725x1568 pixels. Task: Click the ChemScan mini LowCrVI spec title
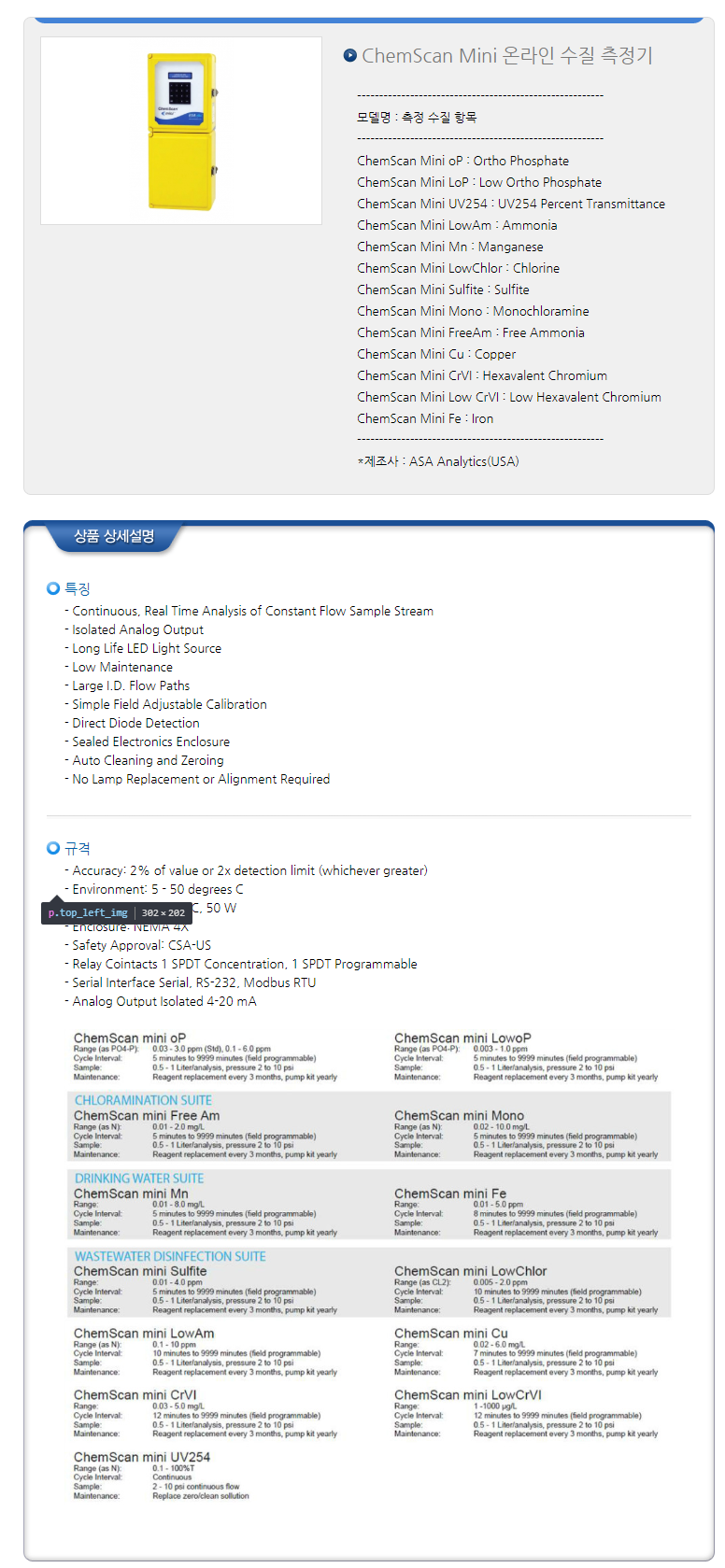[467, 1395]
